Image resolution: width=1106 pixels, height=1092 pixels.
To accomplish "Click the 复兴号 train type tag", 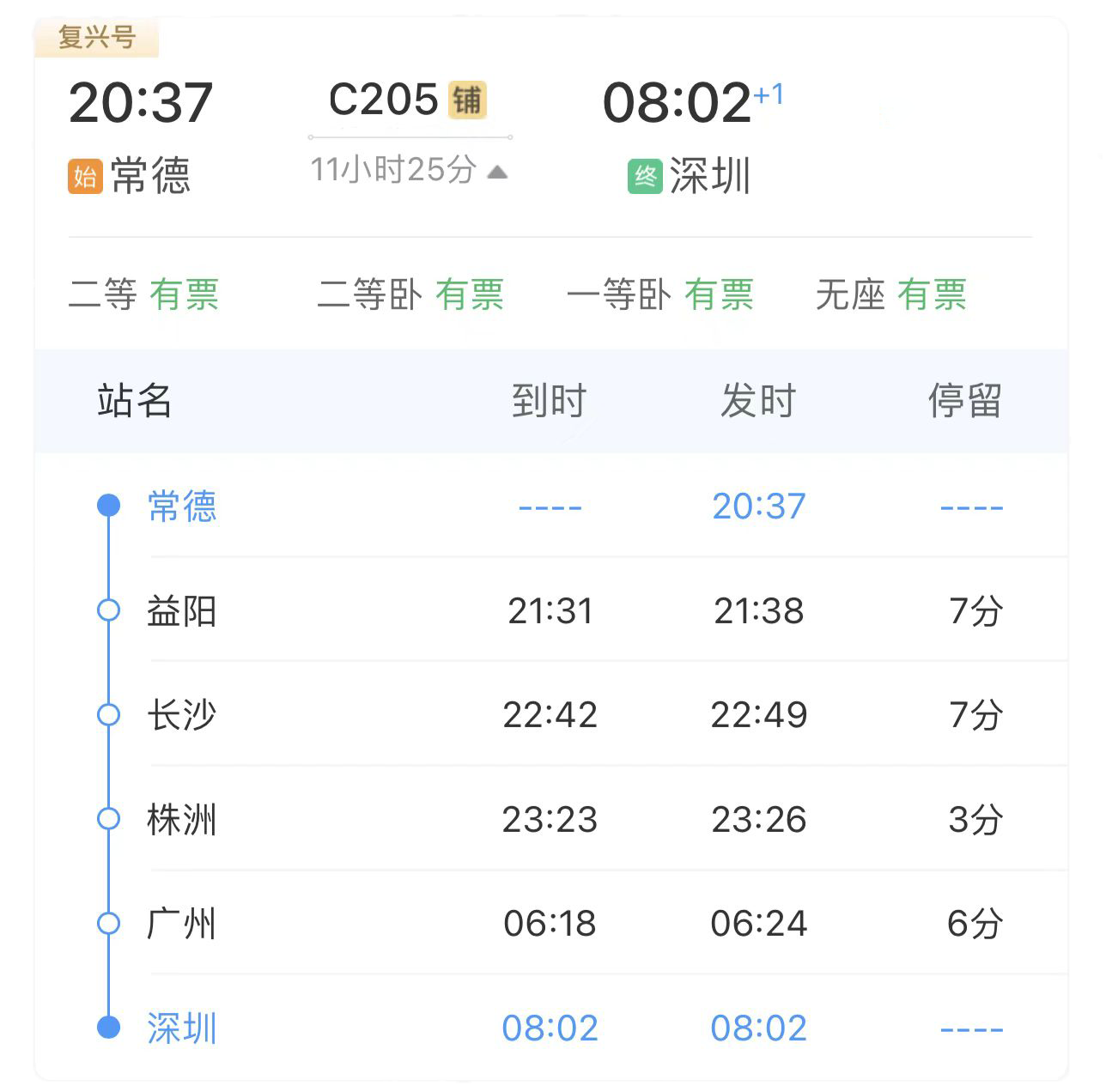I will point(97,38).
